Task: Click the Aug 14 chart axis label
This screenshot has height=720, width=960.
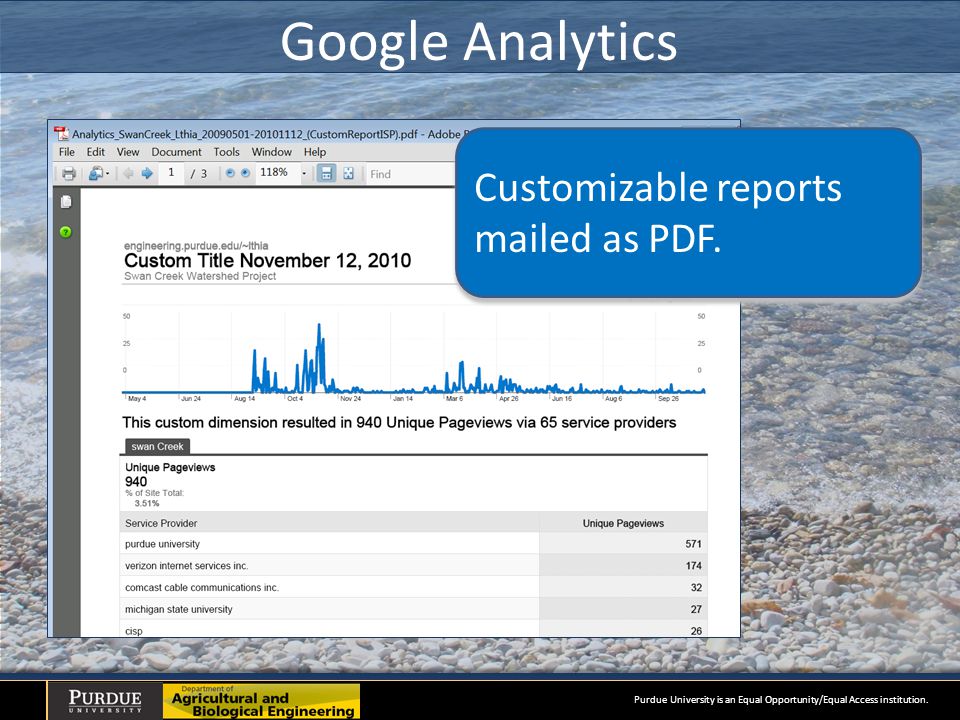Action: [245, 399]
